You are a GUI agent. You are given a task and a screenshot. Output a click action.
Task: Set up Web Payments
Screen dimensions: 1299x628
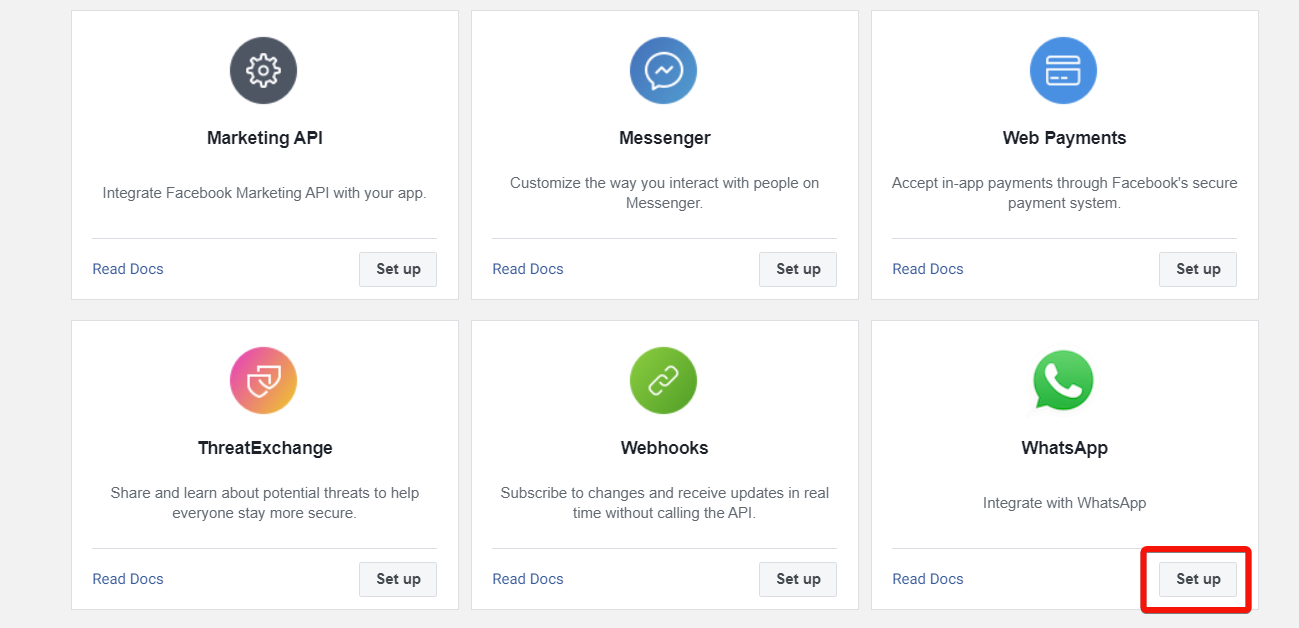(1198, 269)
